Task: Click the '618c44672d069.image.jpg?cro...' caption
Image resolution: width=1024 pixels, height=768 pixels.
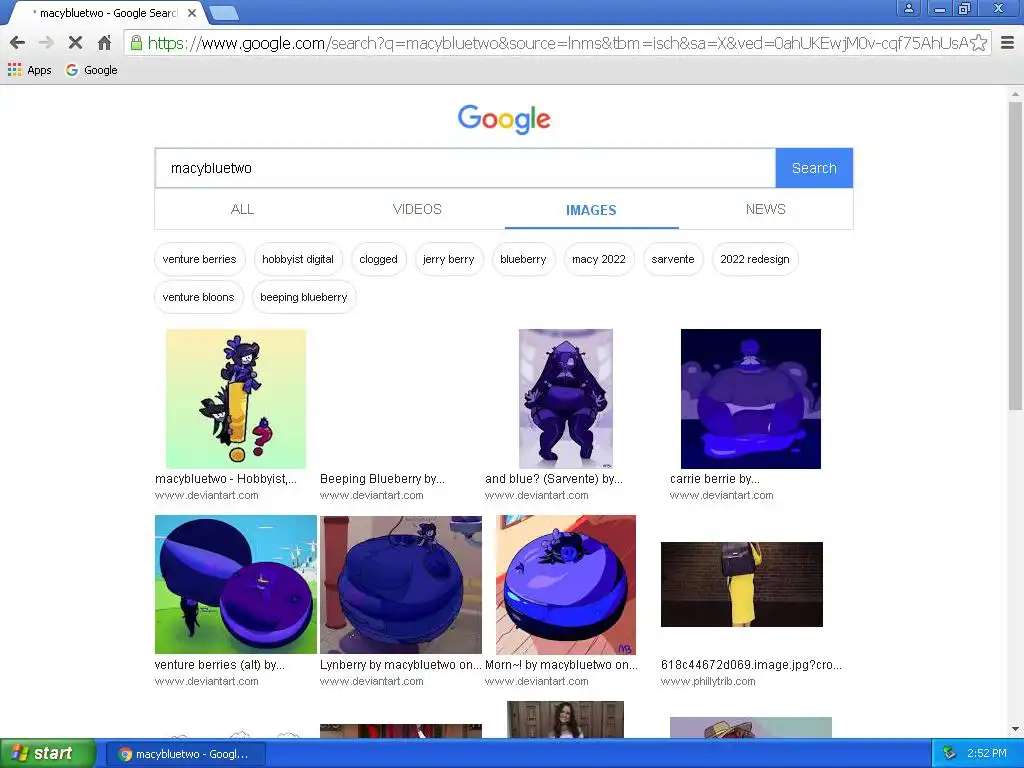Action: (751, 665)
